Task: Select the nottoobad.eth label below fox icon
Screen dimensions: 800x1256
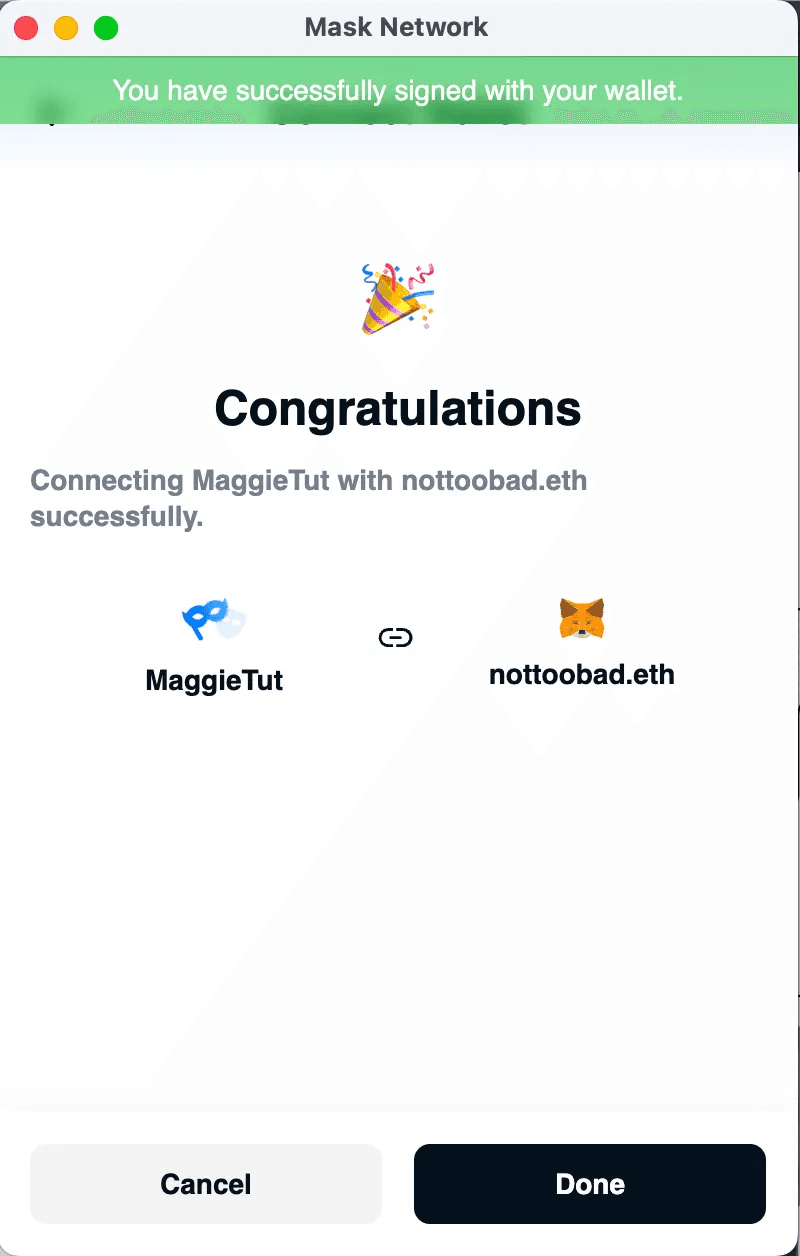Action: point(582,674)
